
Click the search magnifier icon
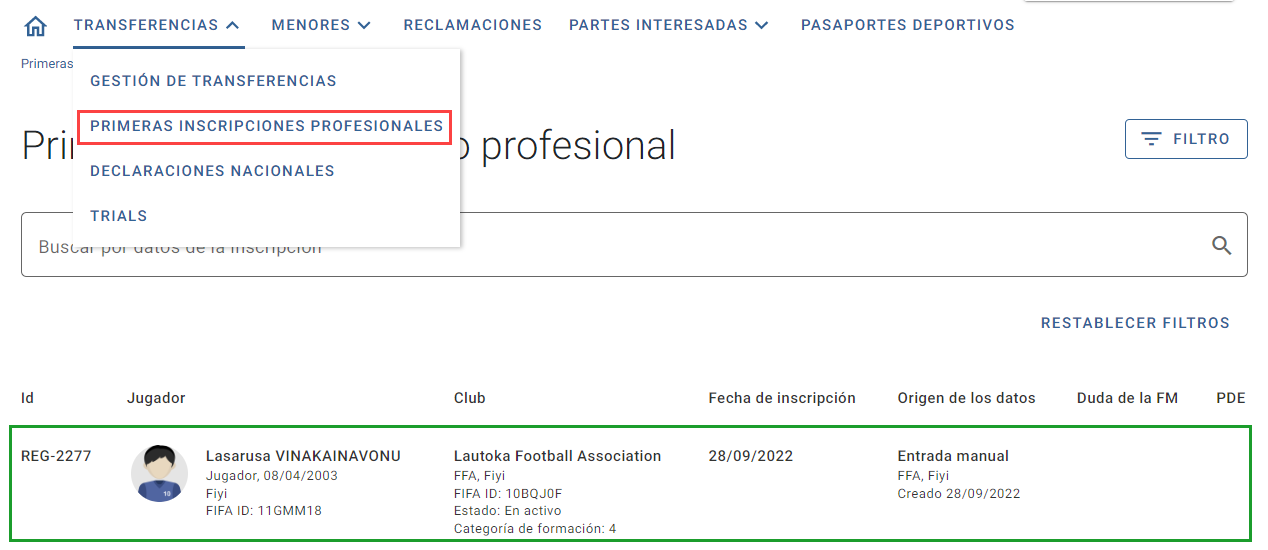1221,245
